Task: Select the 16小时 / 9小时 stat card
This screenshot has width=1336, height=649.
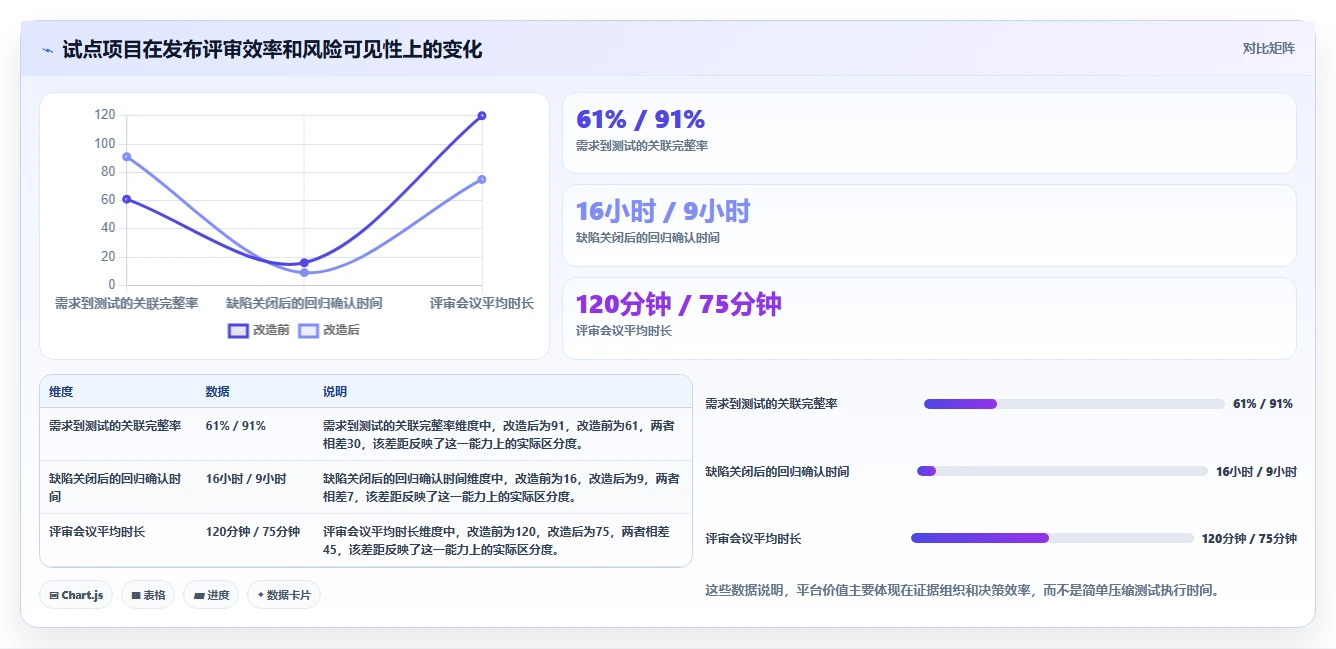Action: tap(929, 225)
